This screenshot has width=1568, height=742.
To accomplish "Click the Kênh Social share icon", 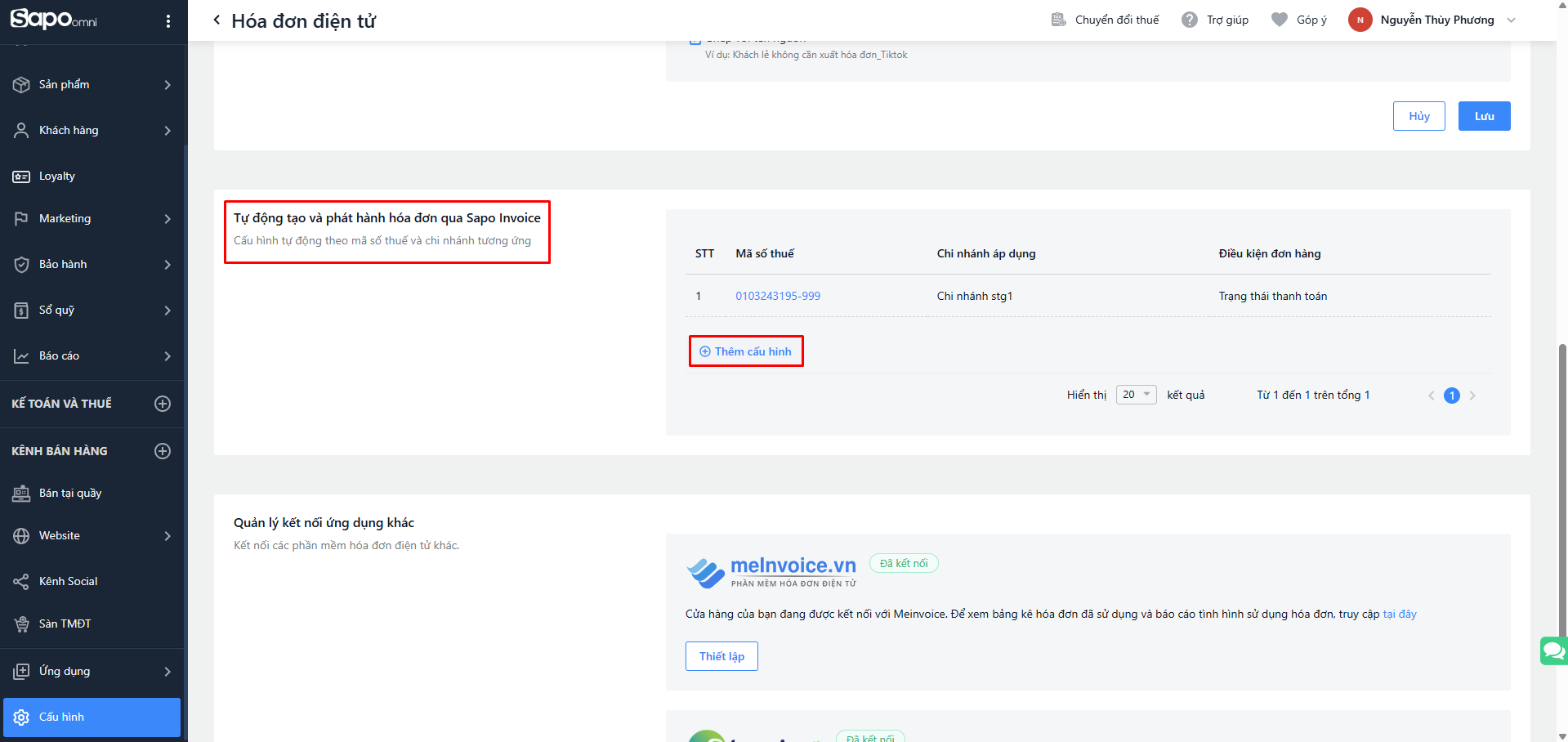I will pos(21,582).
